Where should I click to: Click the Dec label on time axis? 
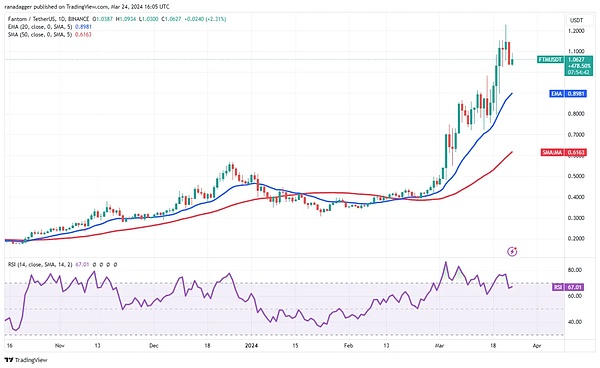[153, 346]
